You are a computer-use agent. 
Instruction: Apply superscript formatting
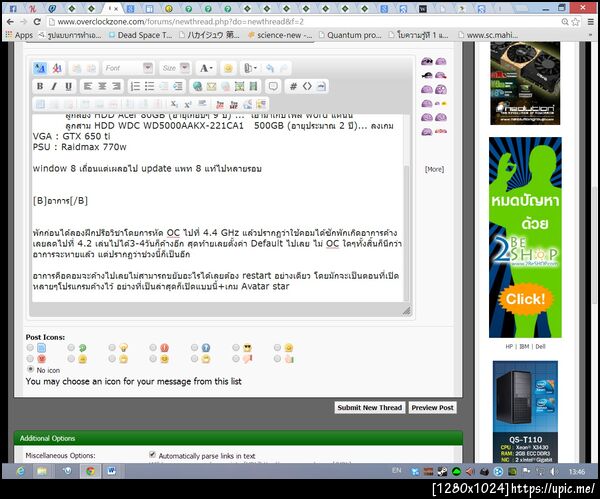point(188,104)
